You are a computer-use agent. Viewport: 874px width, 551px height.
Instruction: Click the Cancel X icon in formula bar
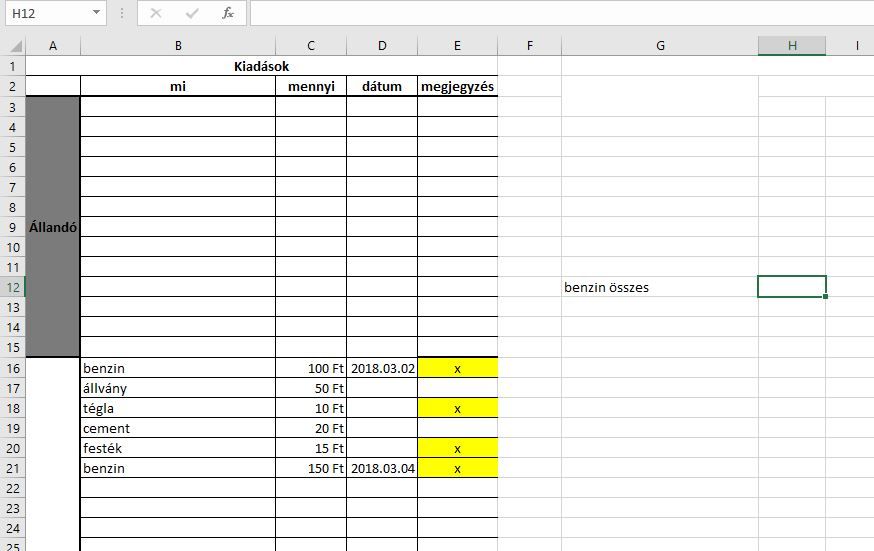pos(156,13)
